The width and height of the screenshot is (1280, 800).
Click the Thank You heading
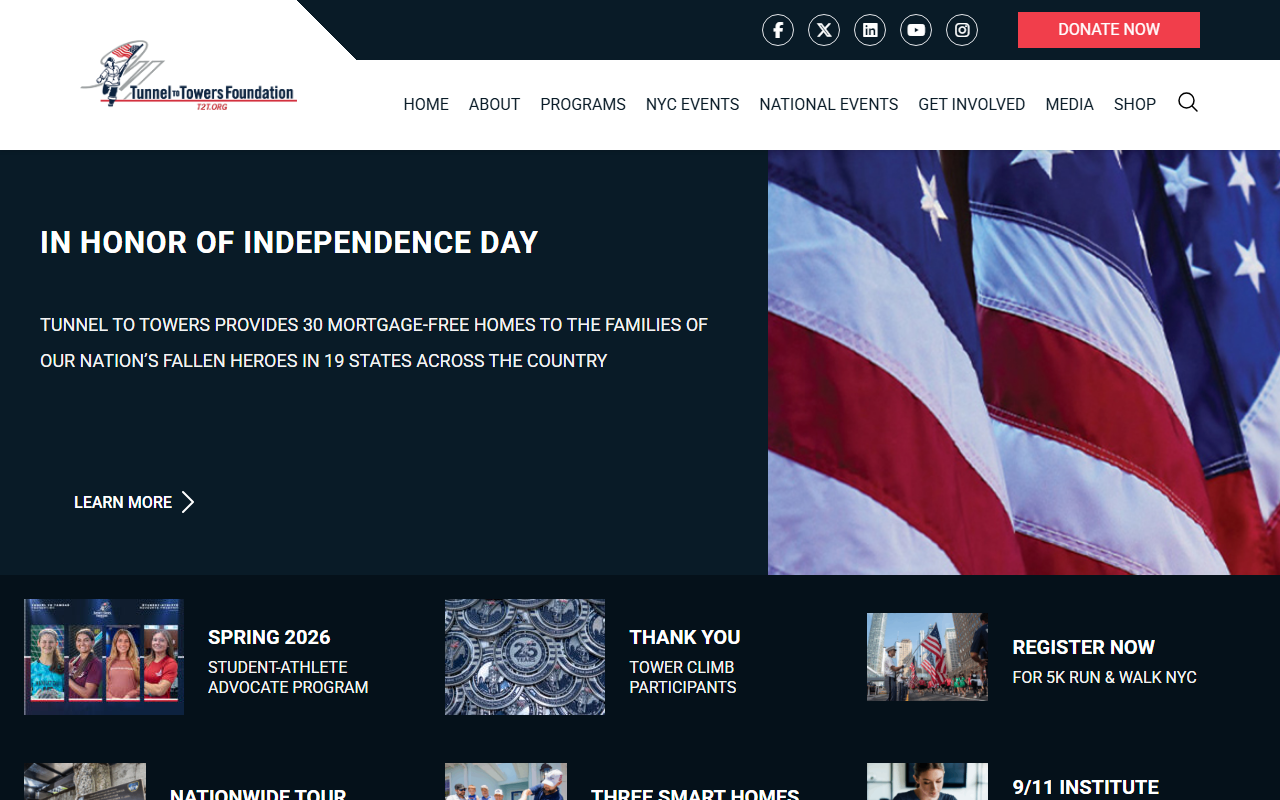point(685,637)
